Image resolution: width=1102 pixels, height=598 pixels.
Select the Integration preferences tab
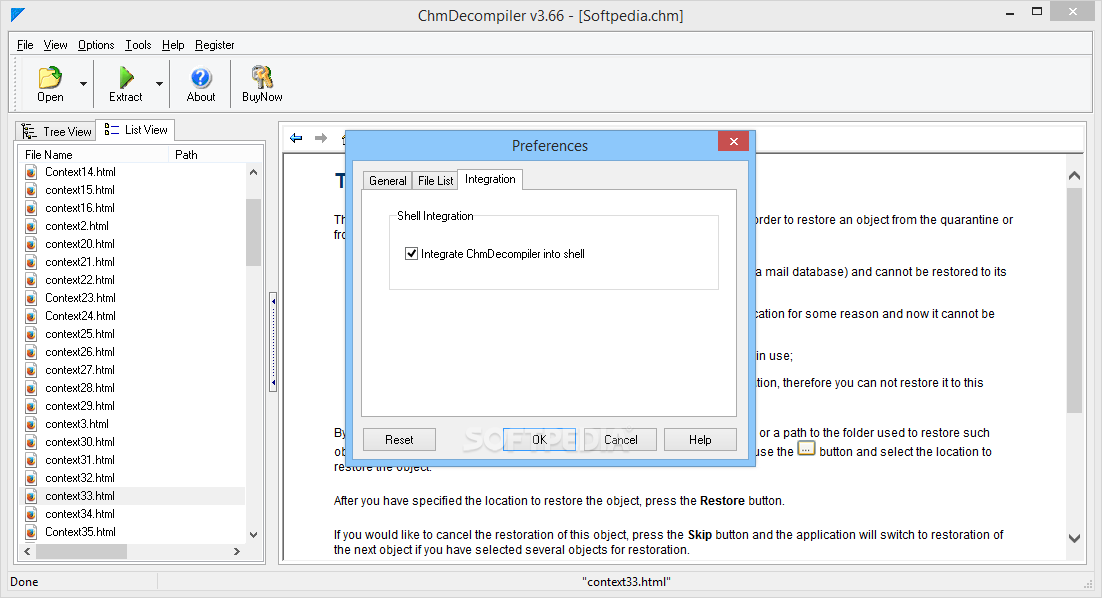click(x=490, y=179)
